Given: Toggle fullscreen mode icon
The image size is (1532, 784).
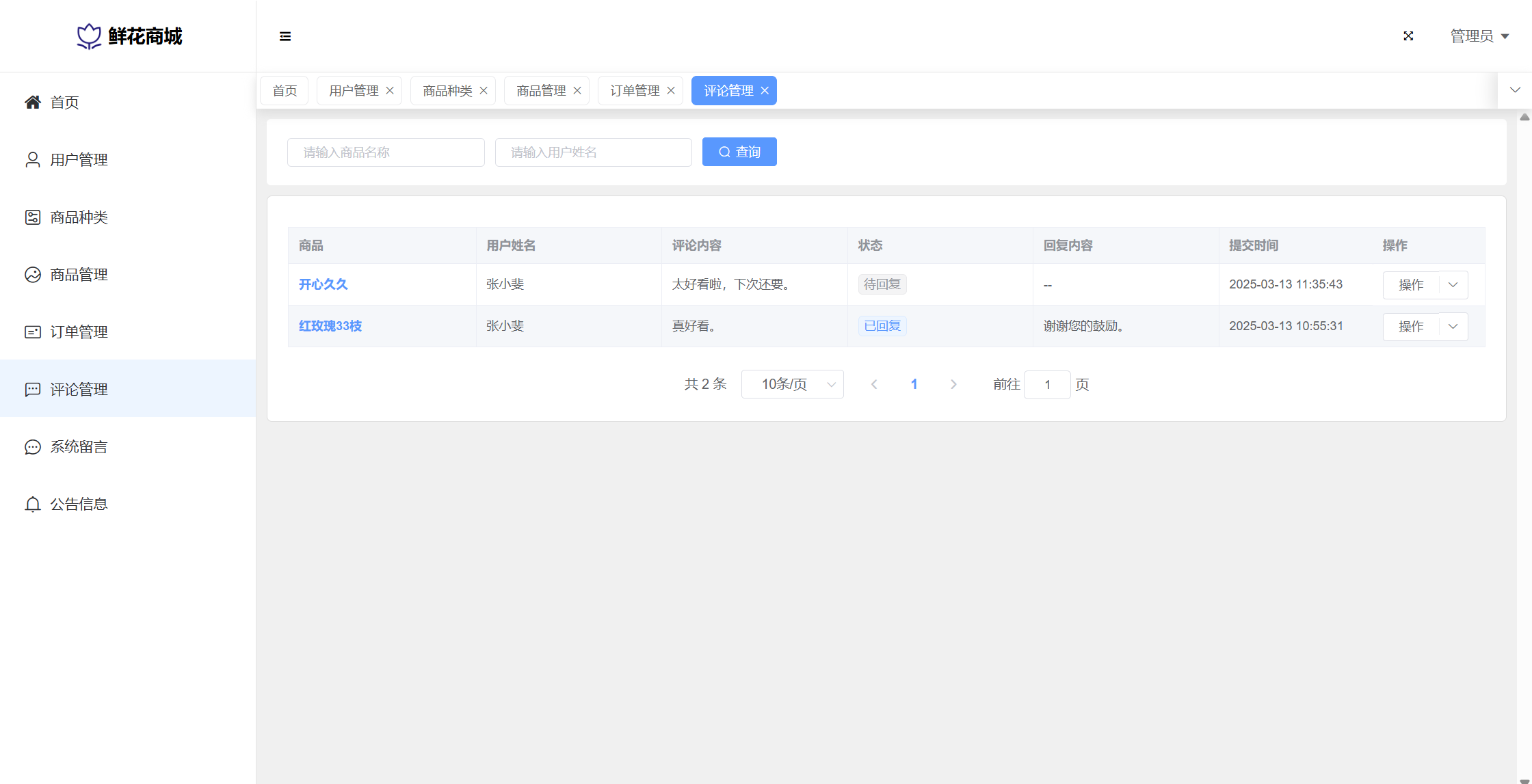Looking at the screenshot, I should click(x=1408, y=36).
